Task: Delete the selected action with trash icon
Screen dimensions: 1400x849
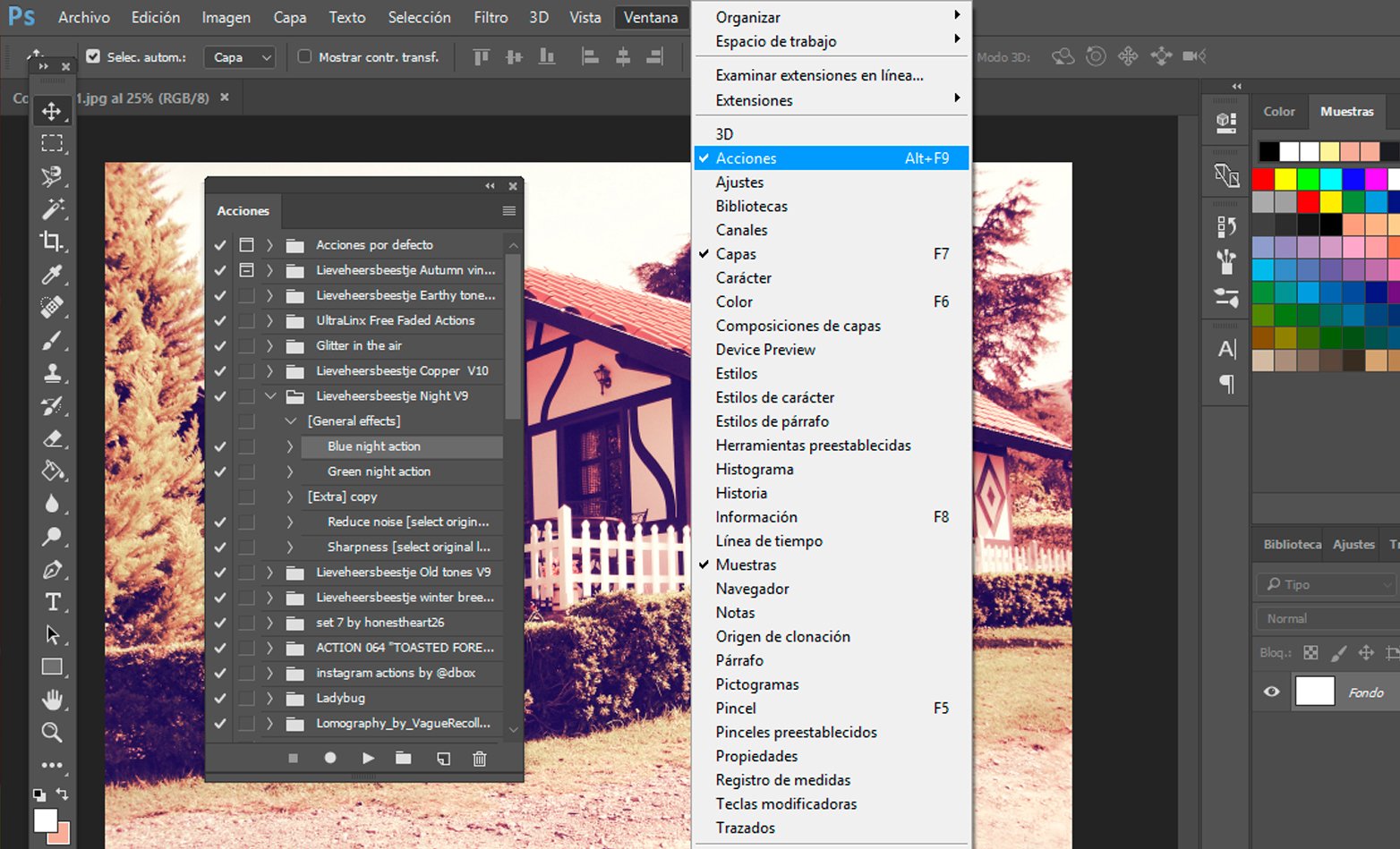Action: tap(480, 758)
